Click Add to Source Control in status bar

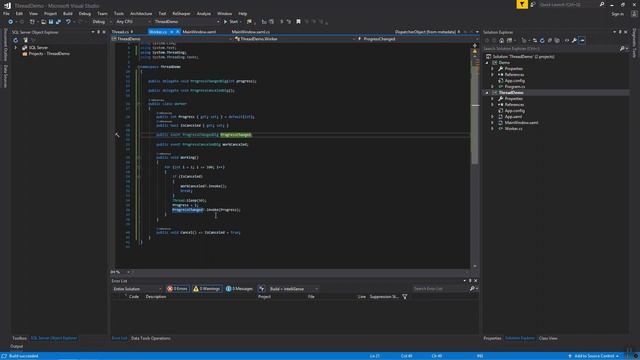[x=594, y=356]
